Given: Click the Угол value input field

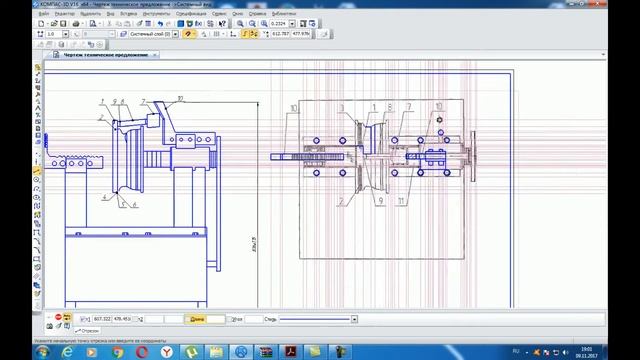Looking at the screenshot, I should pos(253,319).
